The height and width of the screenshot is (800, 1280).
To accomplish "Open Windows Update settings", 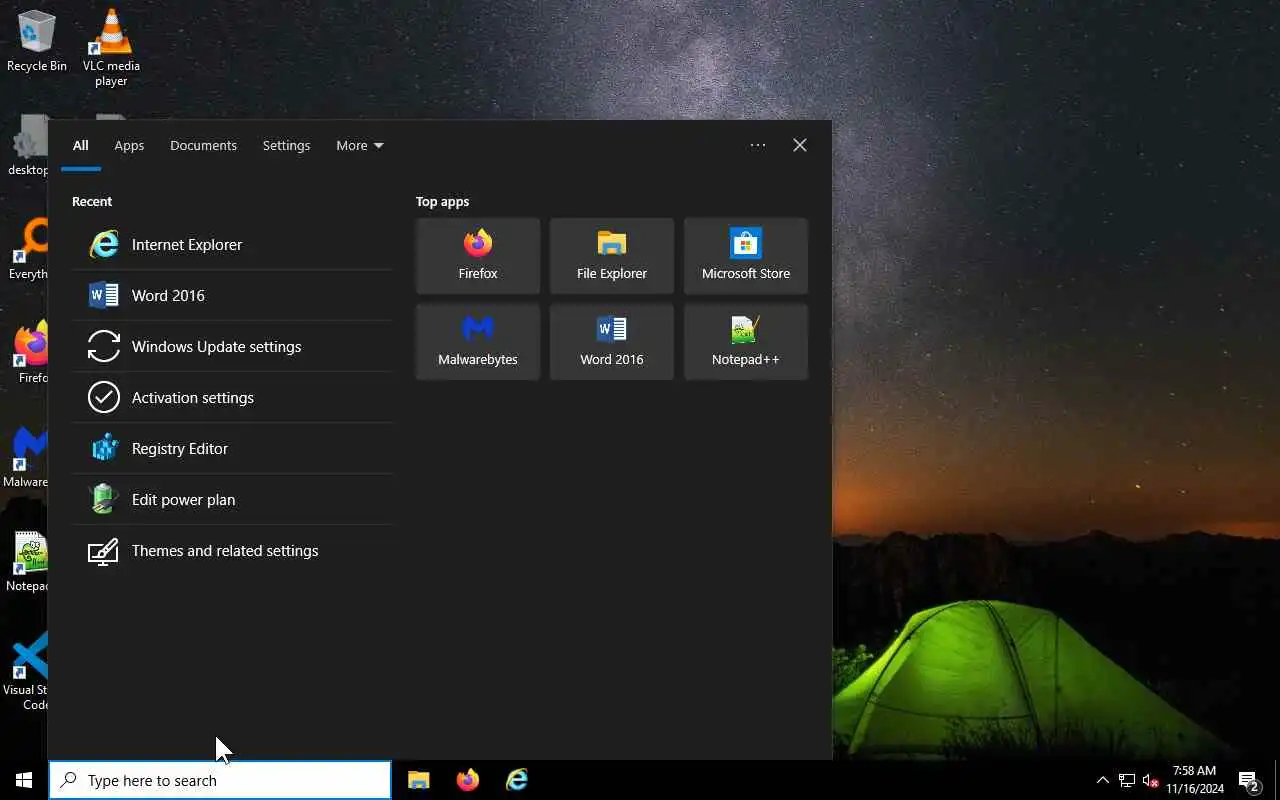I will 232,346.
